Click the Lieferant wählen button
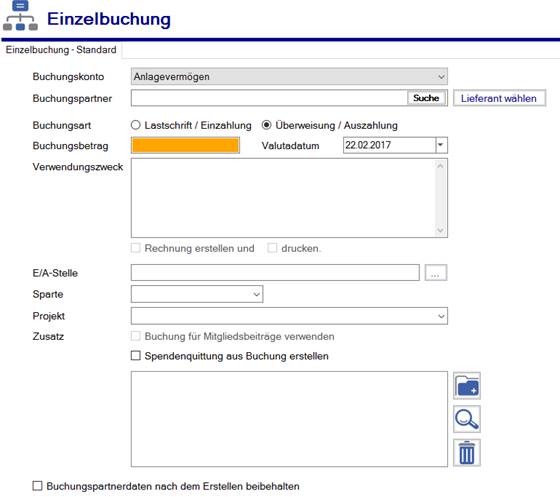Image resolution: width=560 pixels, height=497 pixels. point(499,98)
